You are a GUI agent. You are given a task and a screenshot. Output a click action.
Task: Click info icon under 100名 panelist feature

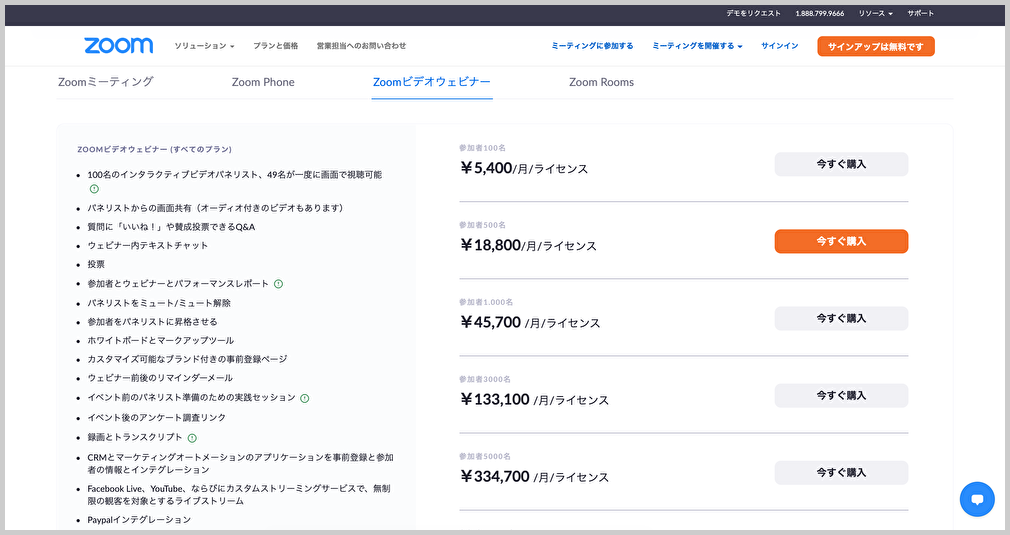pyautogui.click(x=94, y=189)
